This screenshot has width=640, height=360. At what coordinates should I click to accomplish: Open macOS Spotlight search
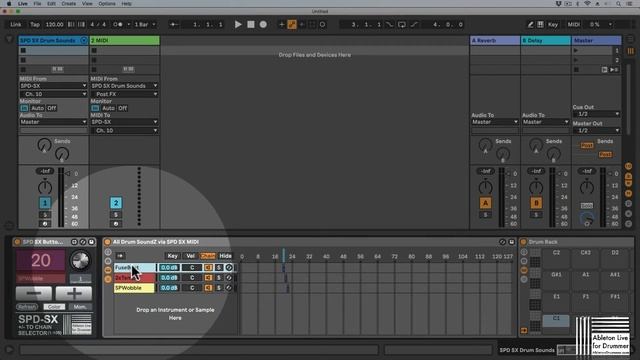coord(618,4)
